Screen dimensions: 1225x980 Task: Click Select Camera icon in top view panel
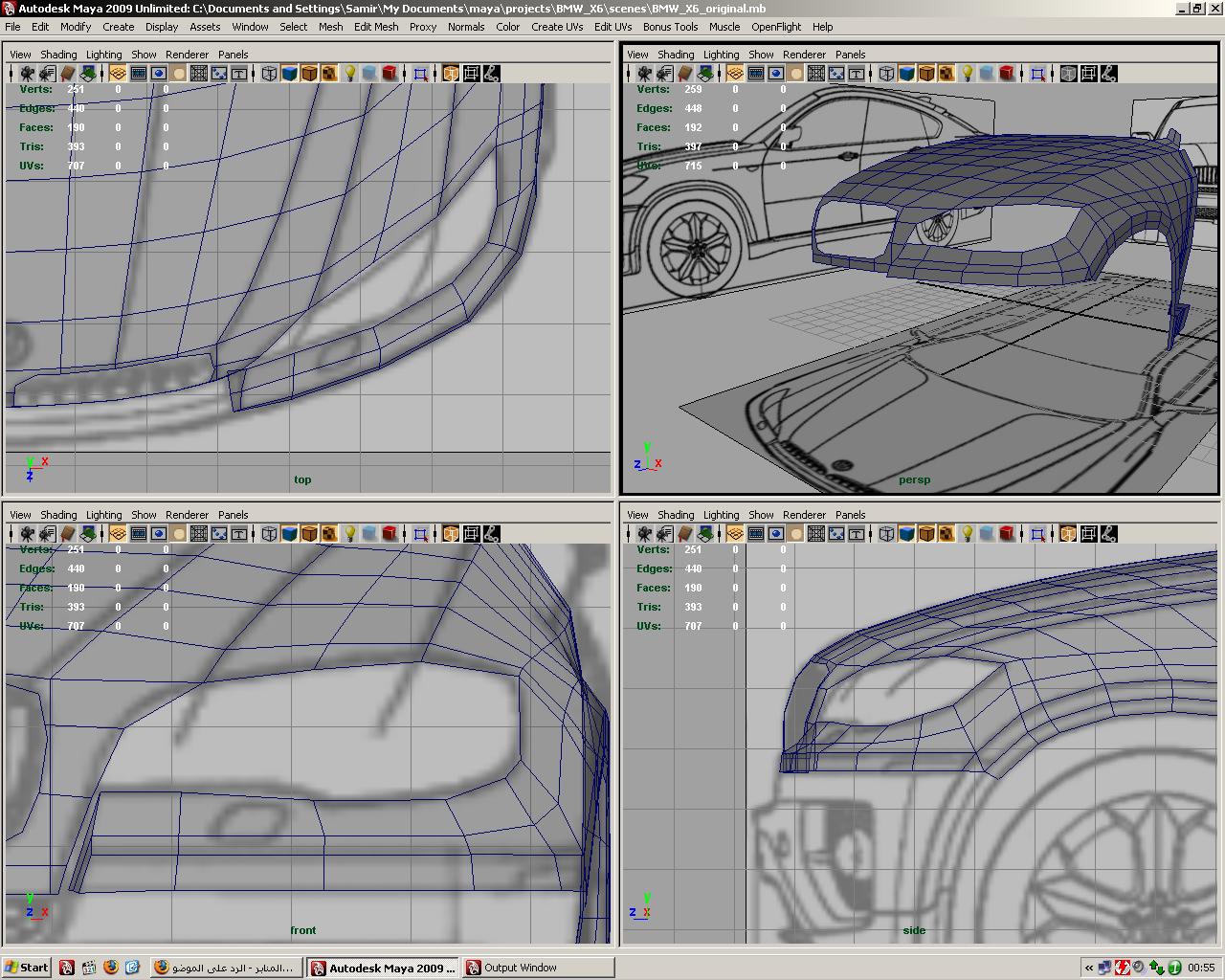(x=27, y=74)
